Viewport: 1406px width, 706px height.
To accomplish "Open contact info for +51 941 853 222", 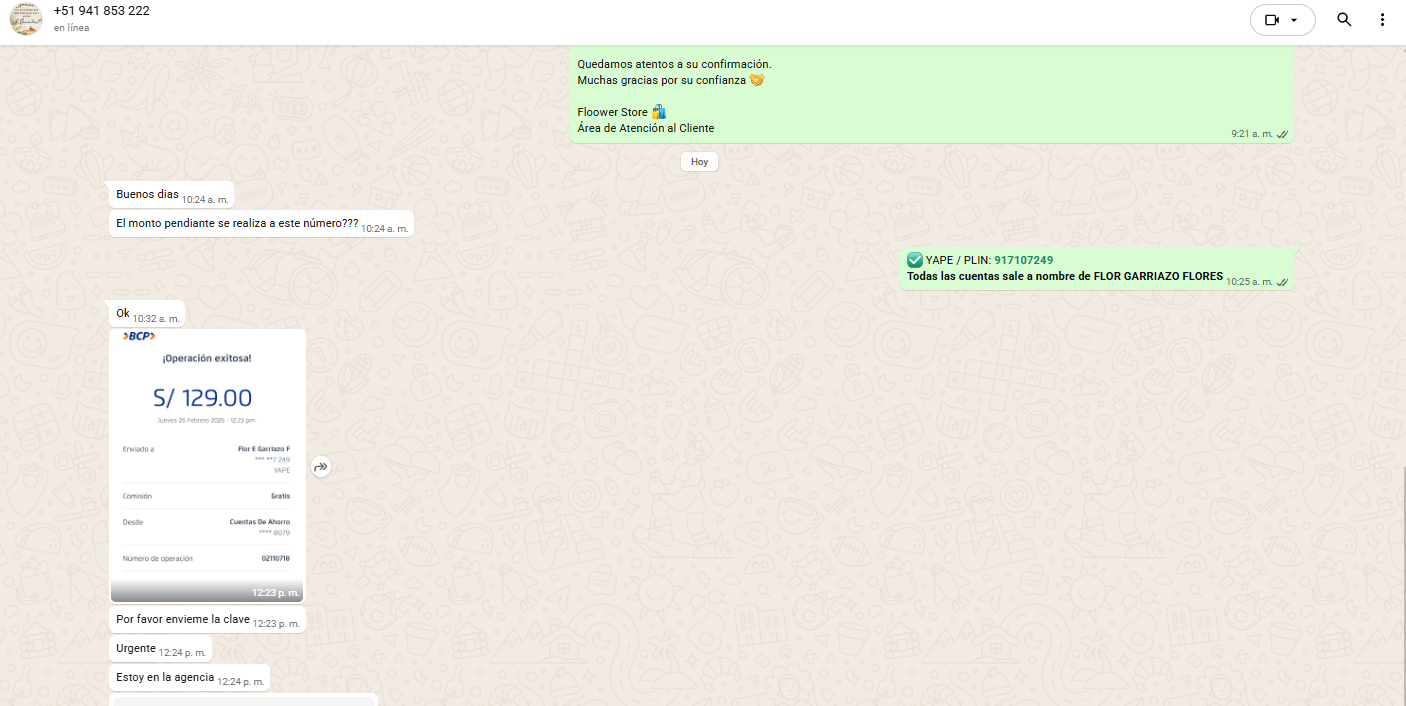I will pos(102,11).
